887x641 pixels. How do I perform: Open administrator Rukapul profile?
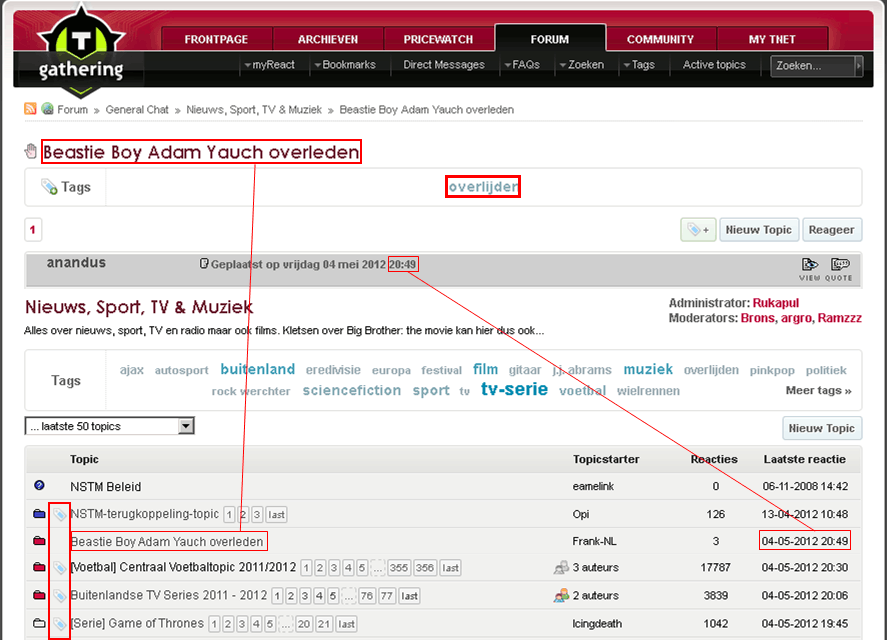[776, 303]
